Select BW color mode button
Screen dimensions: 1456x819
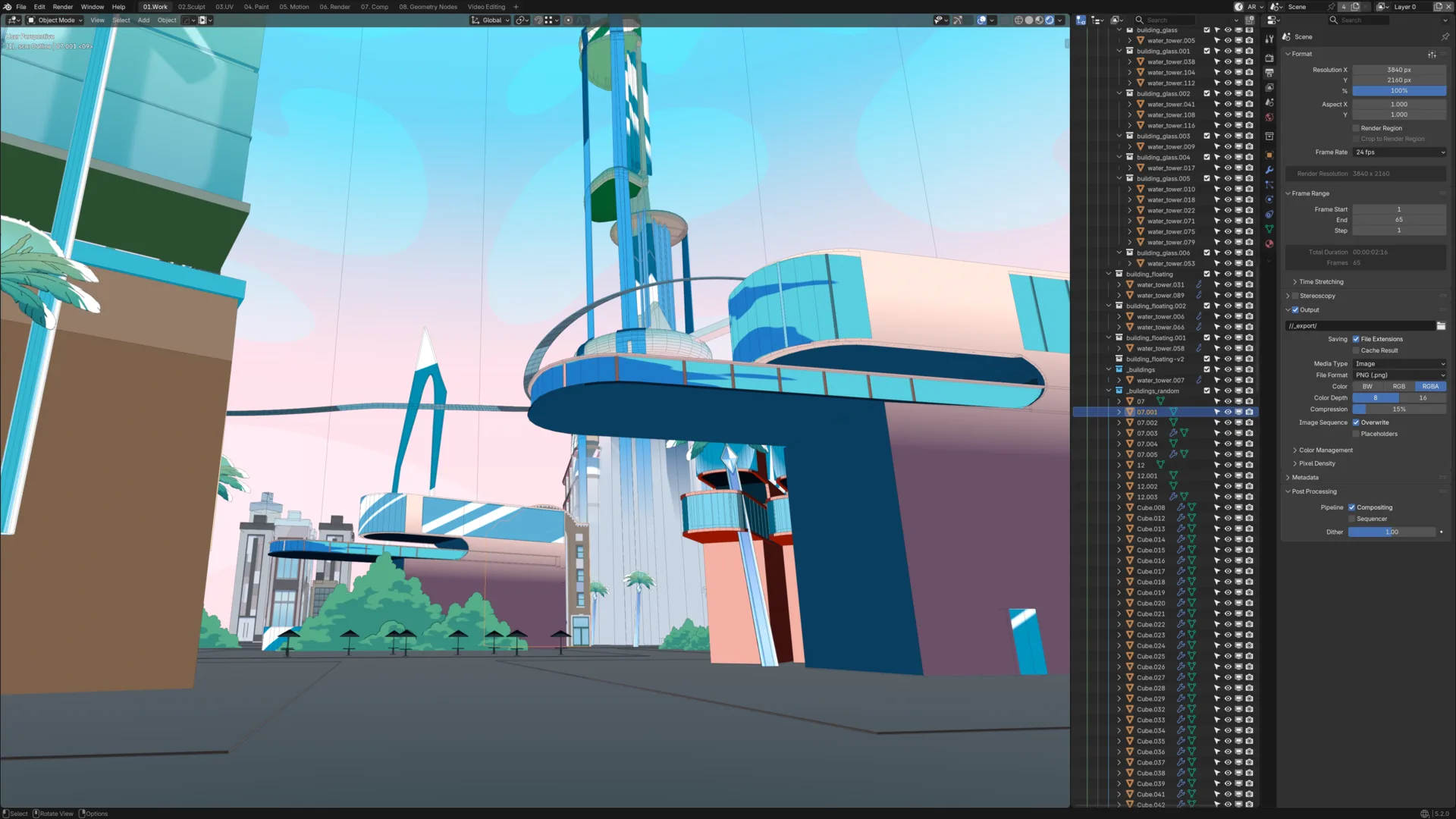(x=1367, y=387)
